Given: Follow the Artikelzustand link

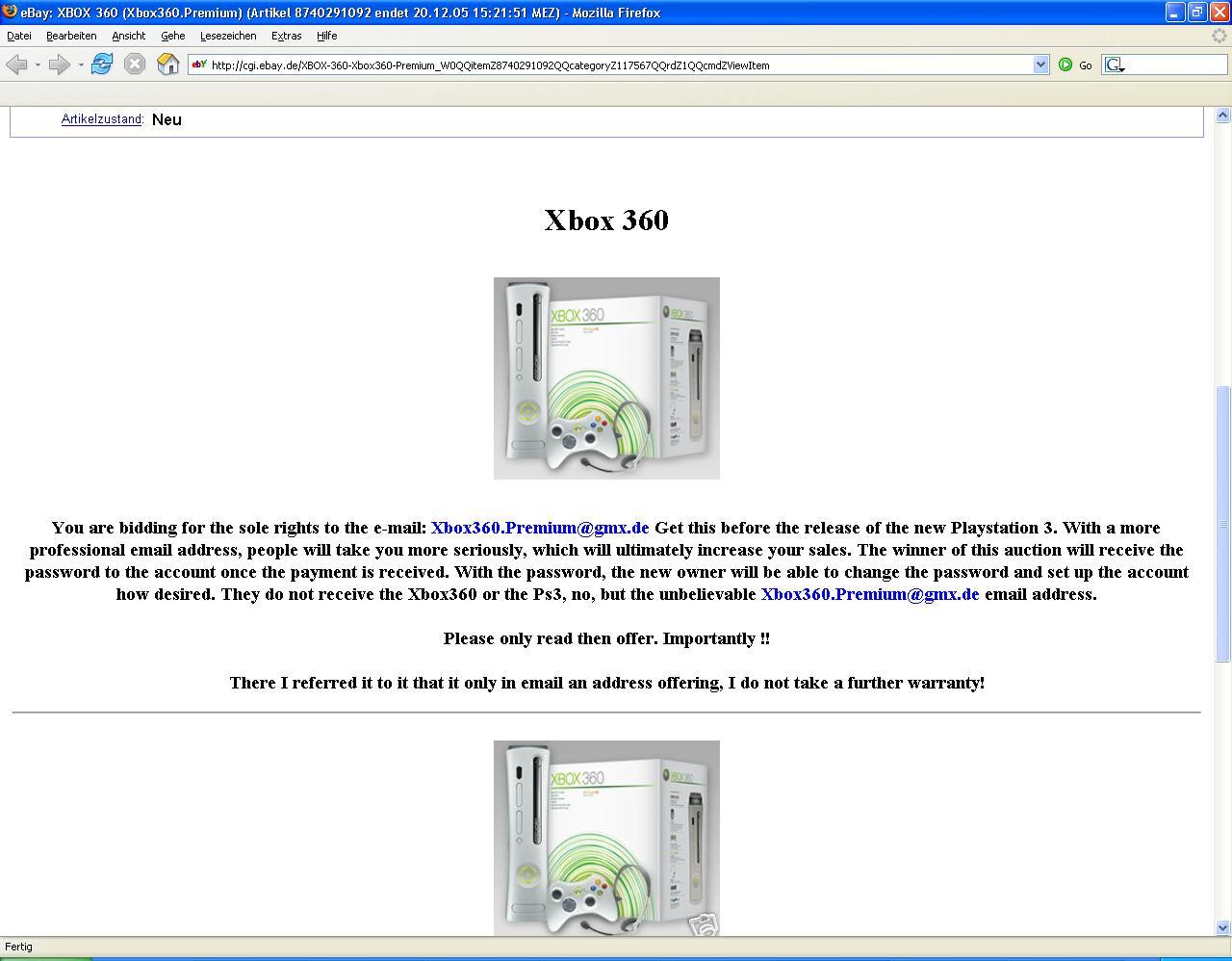Looking at the screenshot, I should point(102,119).
